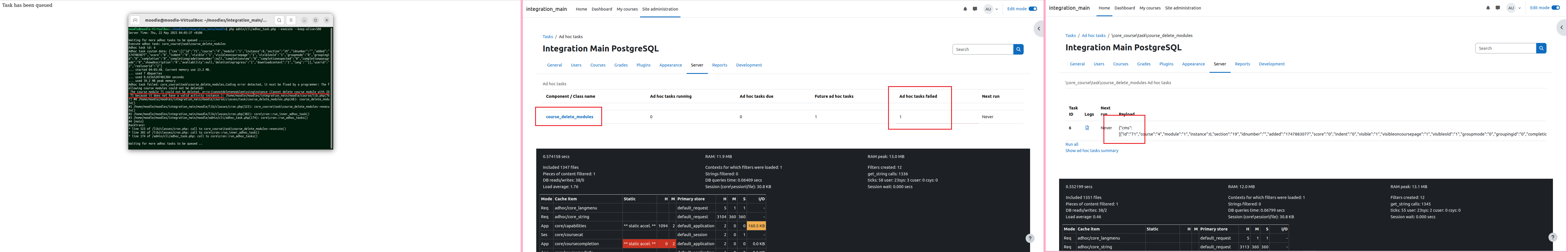Switch to Development tab on course_delete_modules task page
This screenshot has height=252, width=1568.
click(1272, 64)
